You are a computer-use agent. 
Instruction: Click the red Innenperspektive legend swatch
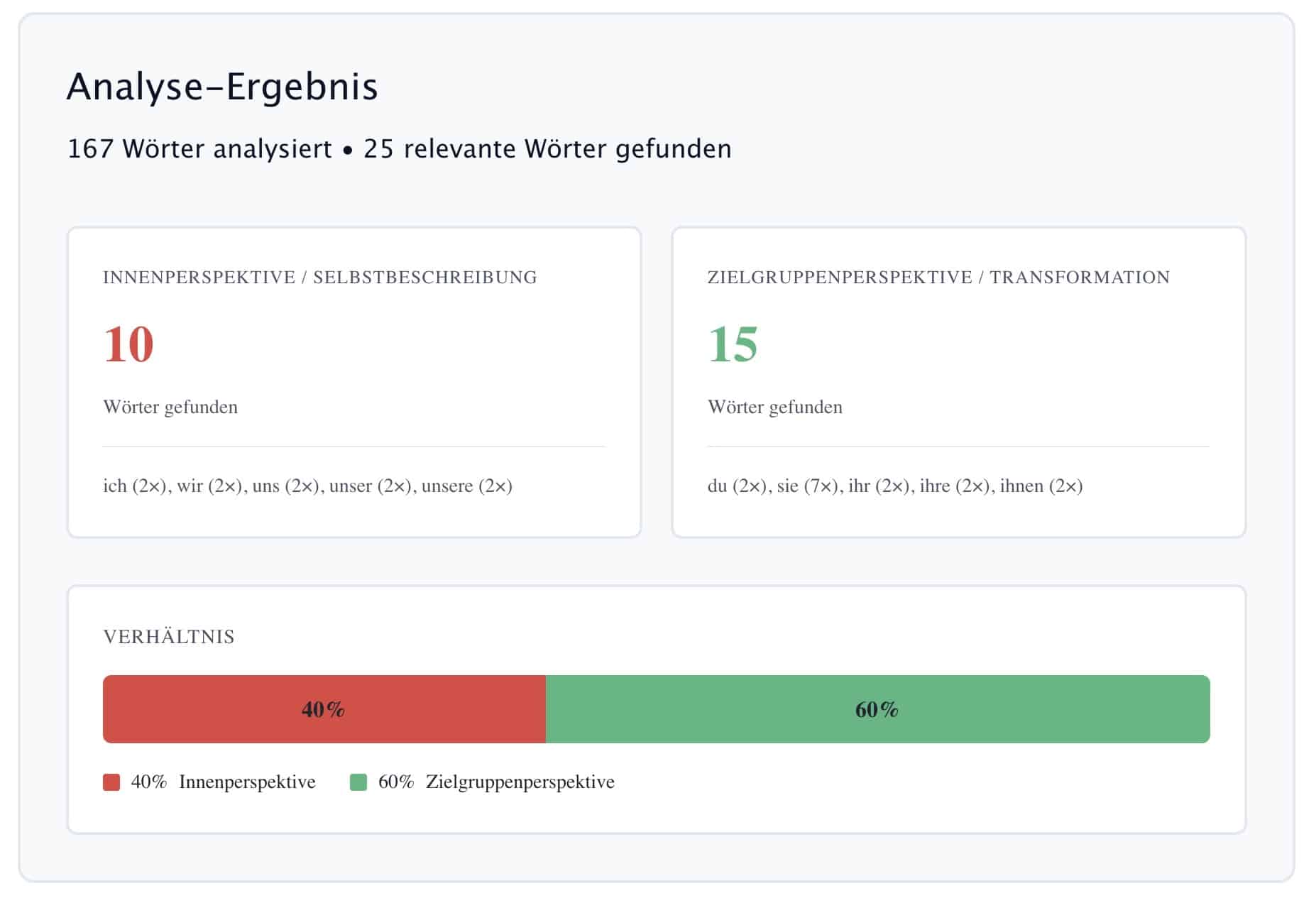pyautogui.click(x=111, y=782)
